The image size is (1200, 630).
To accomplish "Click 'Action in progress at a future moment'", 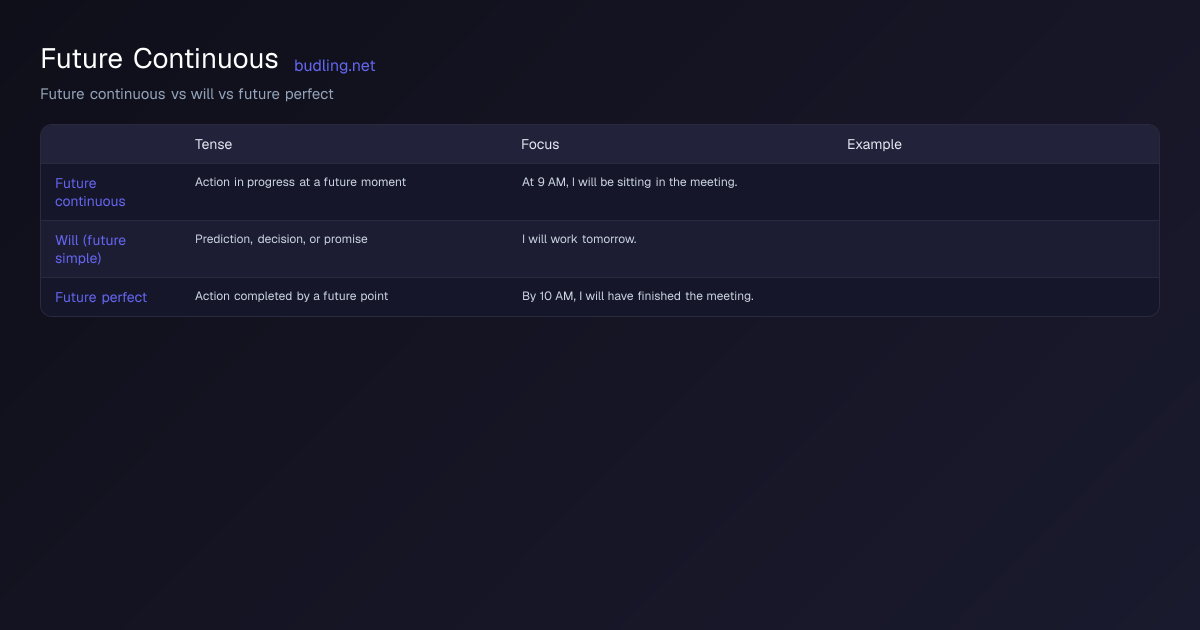I will pyautogui.click(x=300, y=182).
